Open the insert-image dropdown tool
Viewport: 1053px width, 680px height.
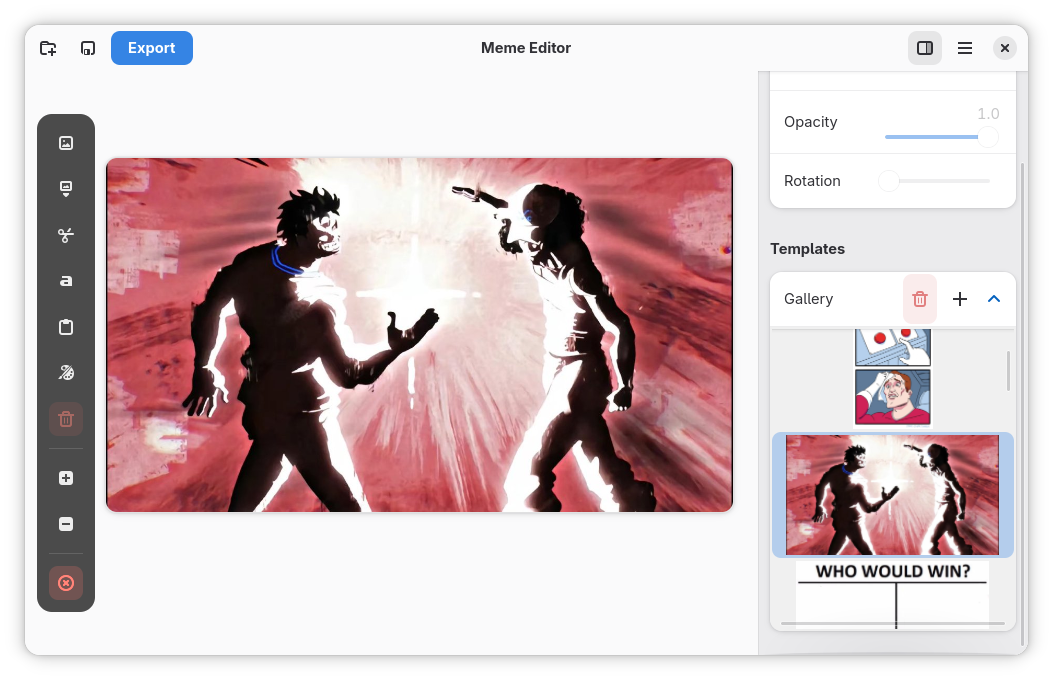coord(66,189)
